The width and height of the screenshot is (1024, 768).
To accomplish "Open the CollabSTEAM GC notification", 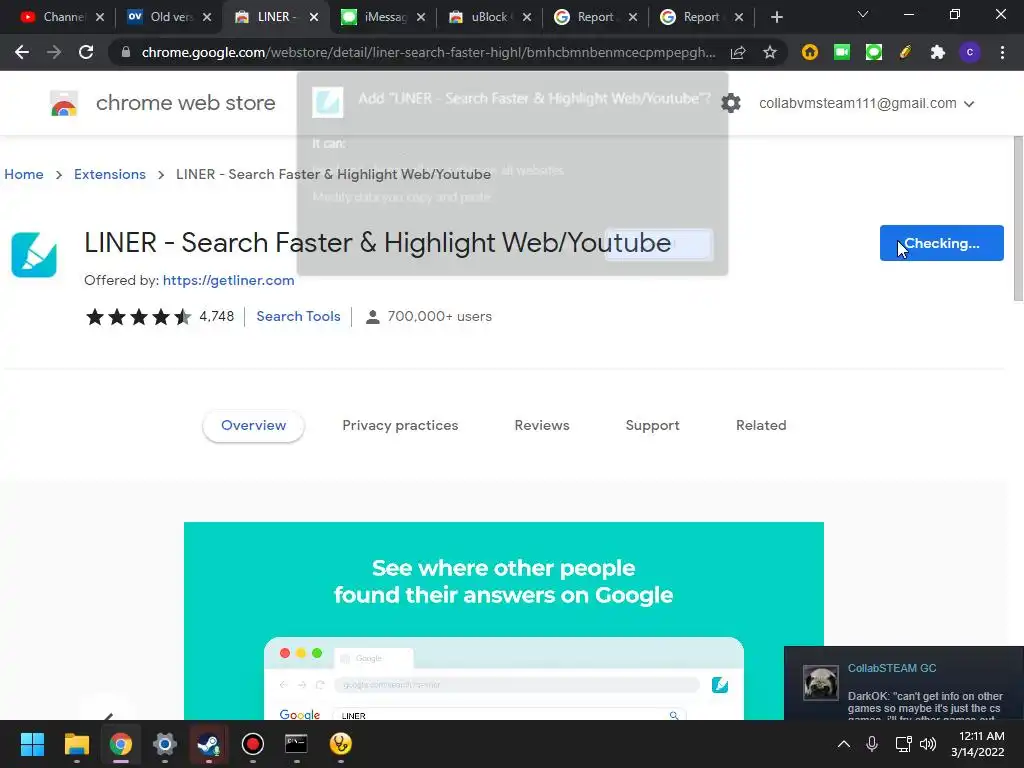I will (x=904, y=683).
